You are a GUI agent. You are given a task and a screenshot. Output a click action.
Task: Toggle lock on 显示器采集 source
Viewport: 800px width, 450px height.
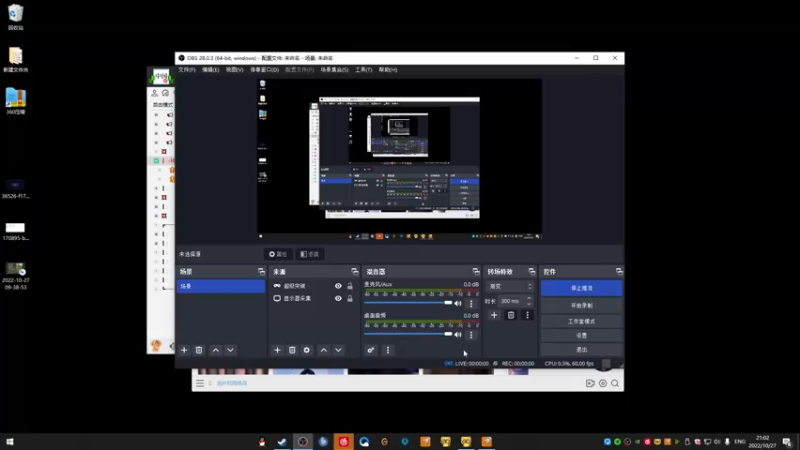tap(350, 298)
